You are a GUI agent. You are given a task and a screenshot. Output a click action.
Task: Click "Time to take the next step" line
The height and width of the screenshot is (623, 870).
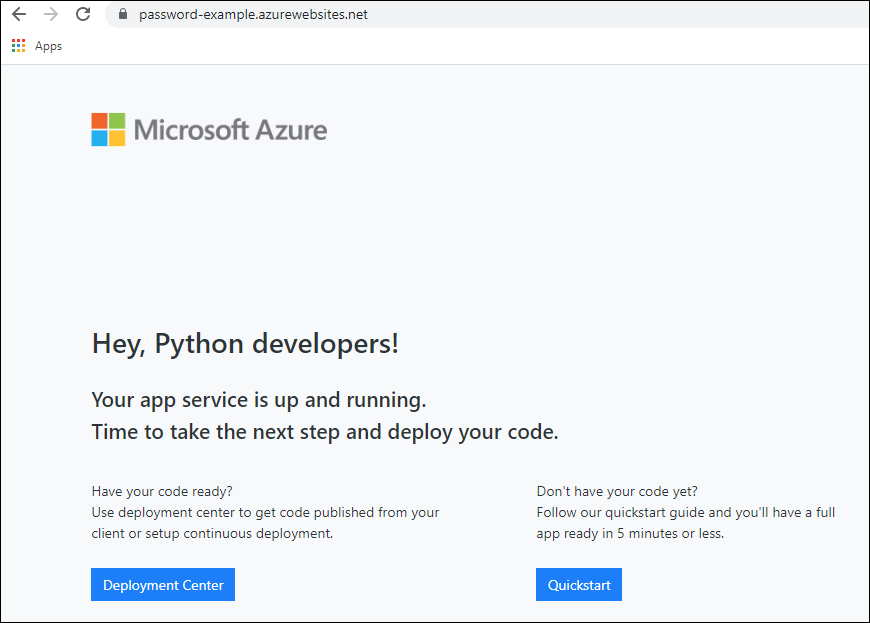tap(325, 432)
